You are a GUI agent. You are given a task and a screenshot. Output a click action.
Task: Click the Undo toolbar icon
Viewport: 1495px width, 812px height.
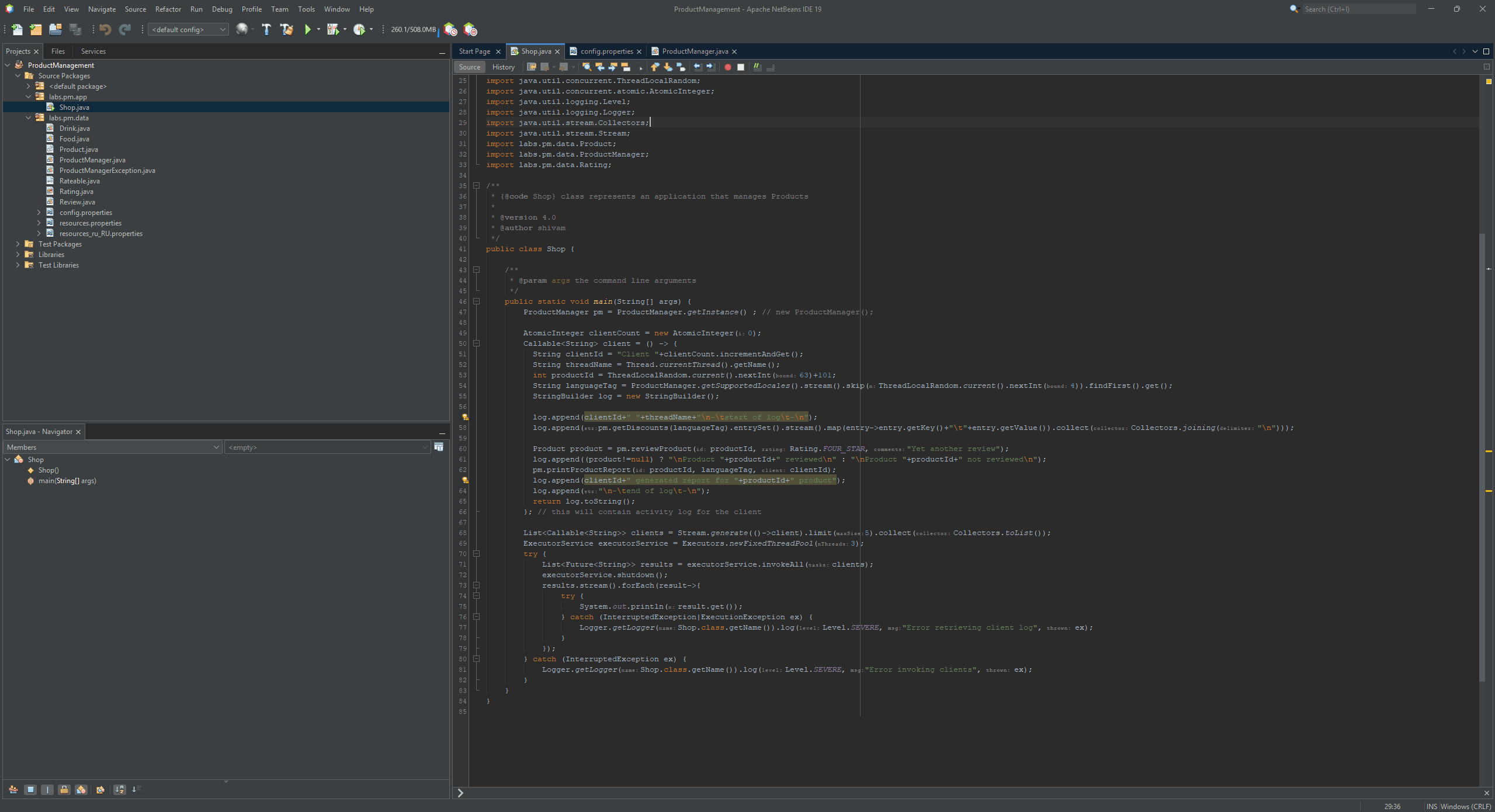(x=105, y=29)
